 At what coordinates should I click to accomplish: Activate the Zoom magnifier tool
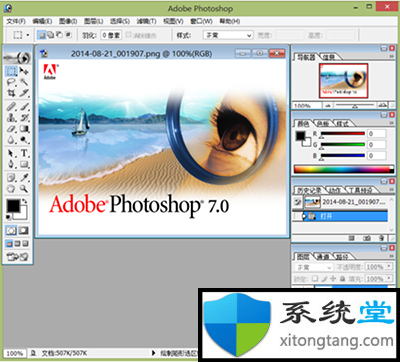pos(24,189)
